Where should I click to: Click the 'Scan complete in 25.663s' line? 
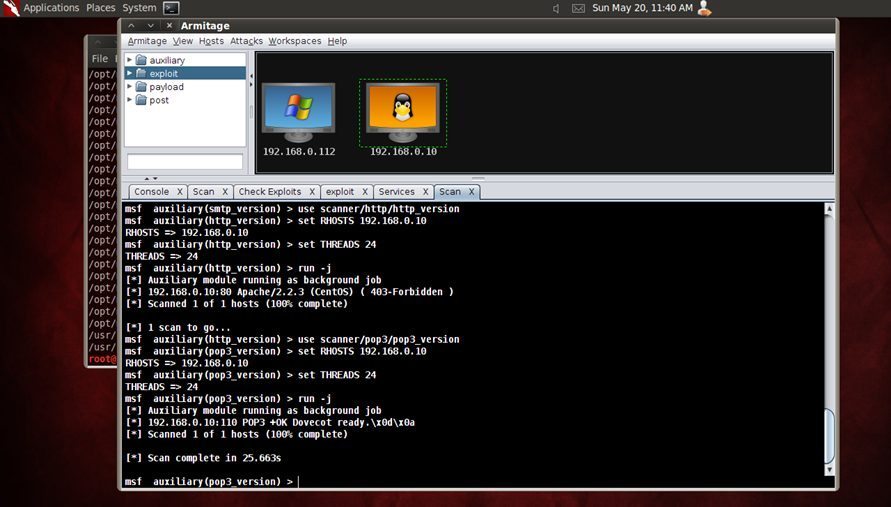pos(203,458)
